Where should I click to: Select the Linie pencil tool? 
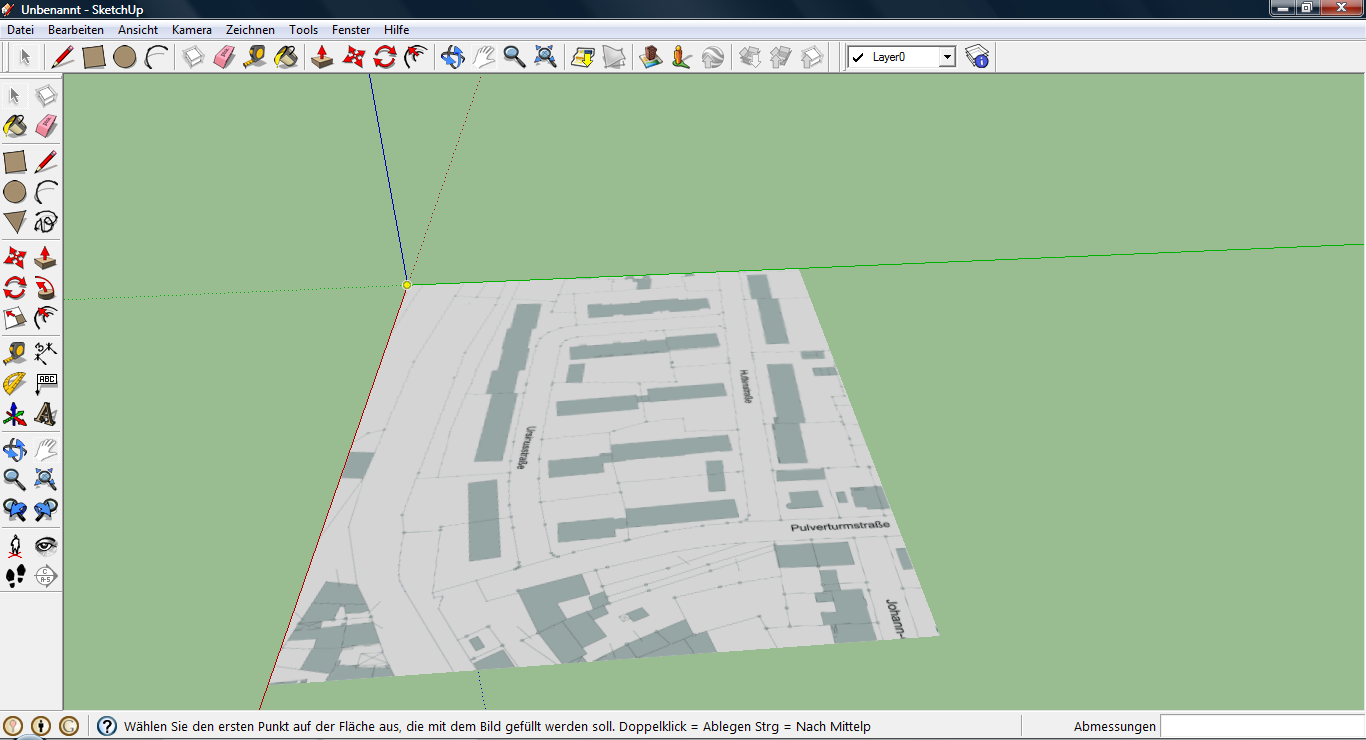(61, 57)
